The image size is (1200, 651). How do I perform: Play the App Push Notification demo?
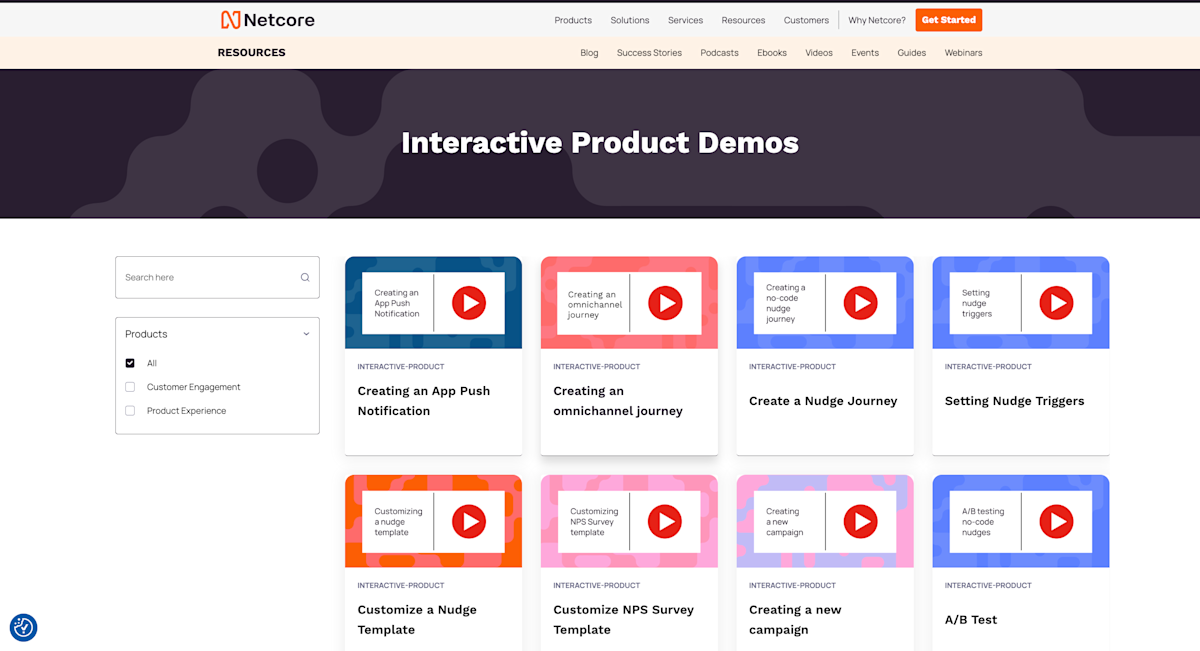coord(468,302)
